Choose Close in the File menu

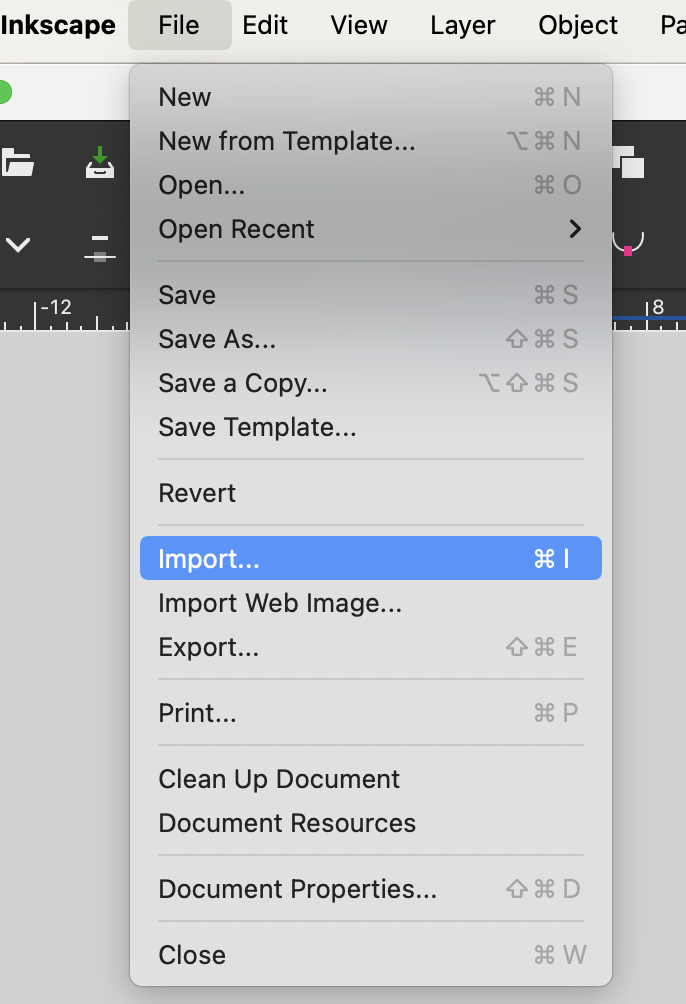(371, 955)
